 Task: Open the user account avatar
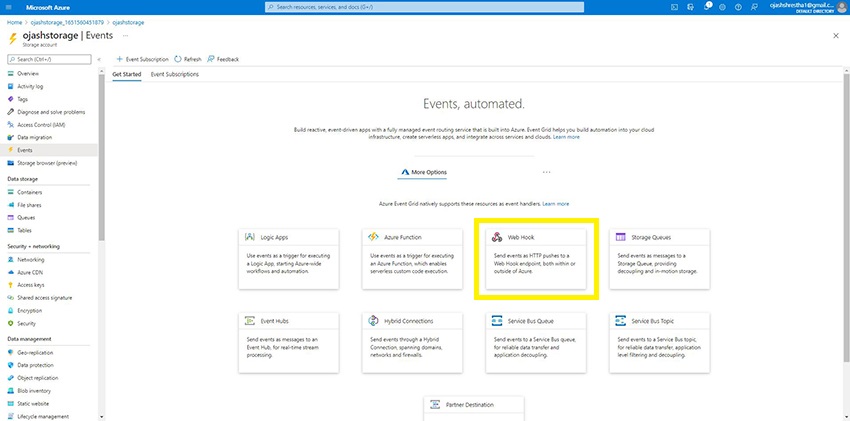tap(842, 7)
